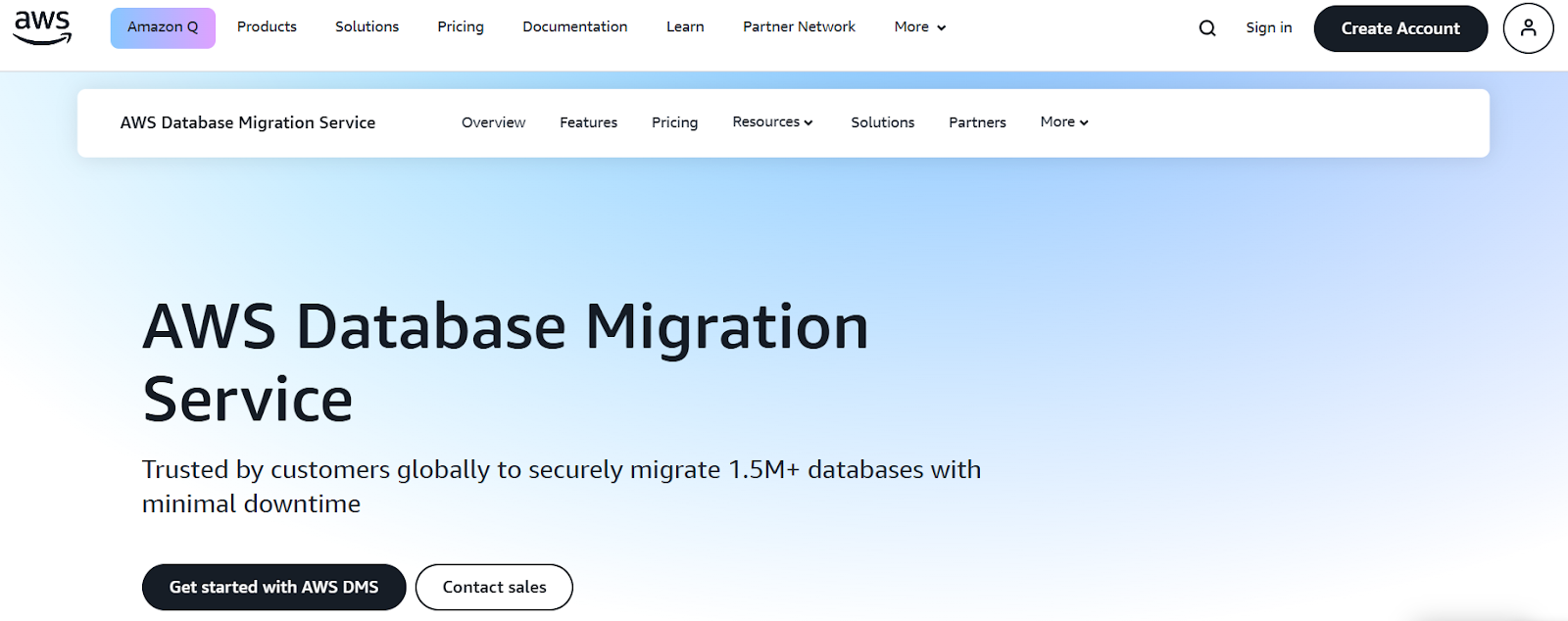Expand the DMS subnav More dropdown

click(x=1064, y=122)
